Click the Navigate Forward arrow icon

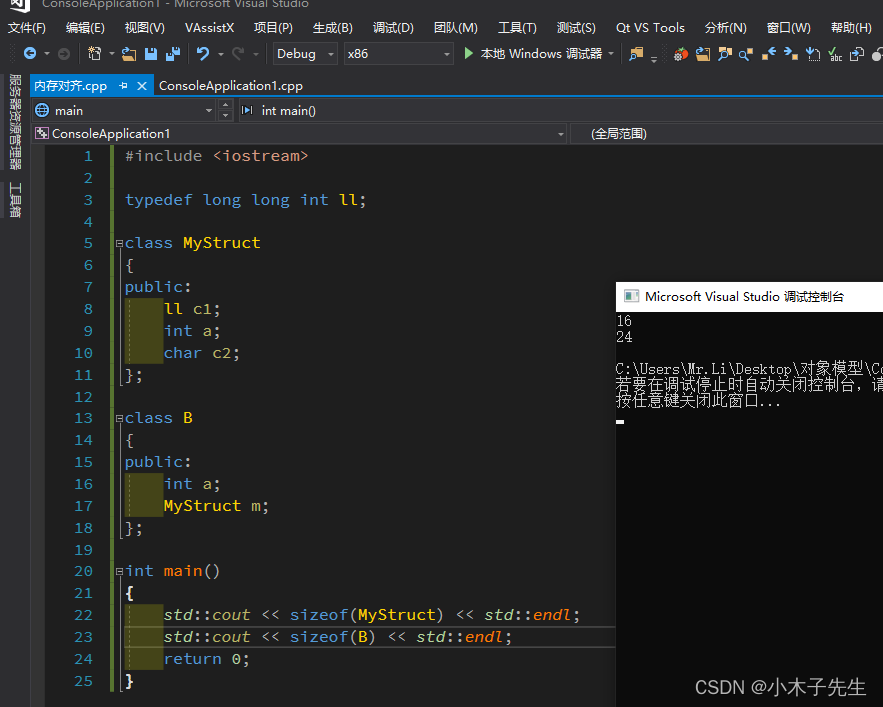[64, 54]
